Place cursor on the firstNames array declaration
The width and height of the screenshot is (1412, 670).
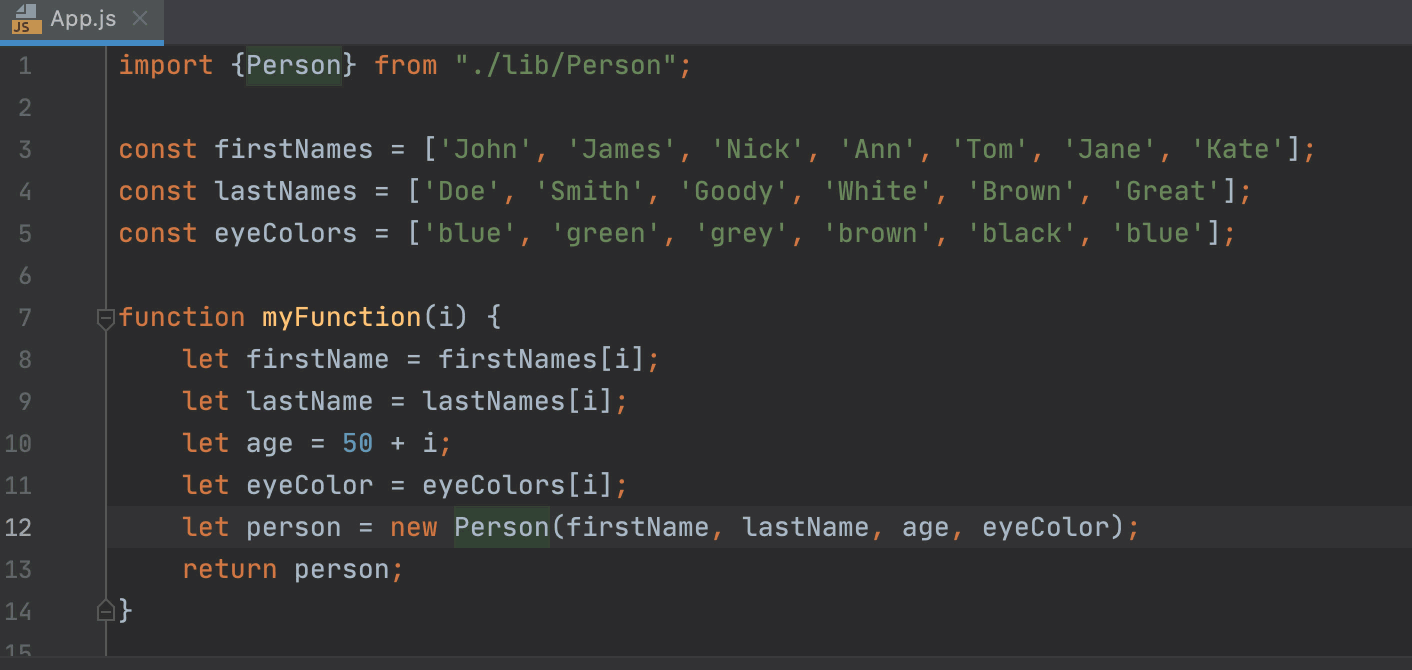[293, 148]
